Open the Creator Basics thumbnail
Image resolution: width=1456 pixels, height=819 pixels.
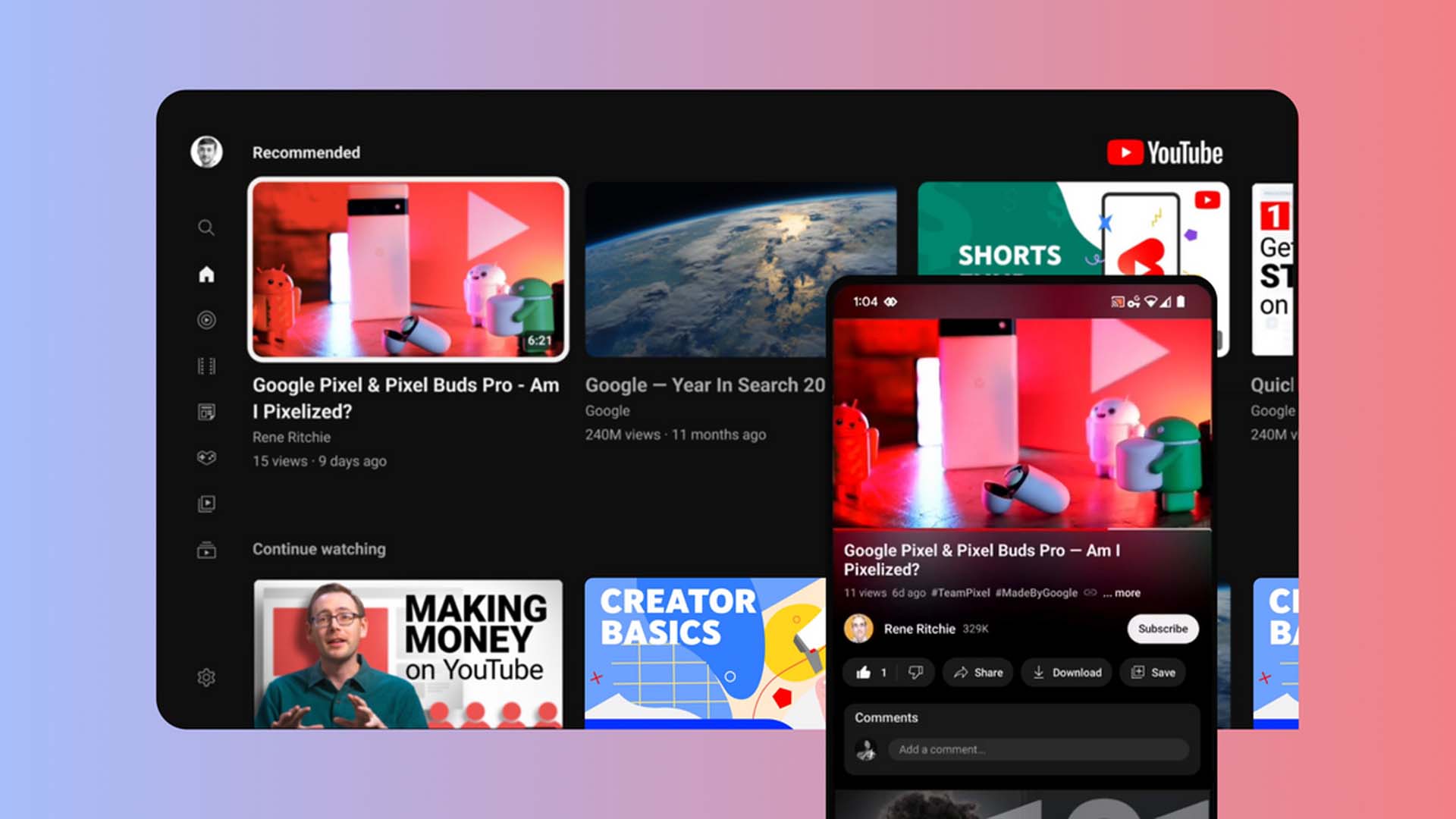[705, 654]
